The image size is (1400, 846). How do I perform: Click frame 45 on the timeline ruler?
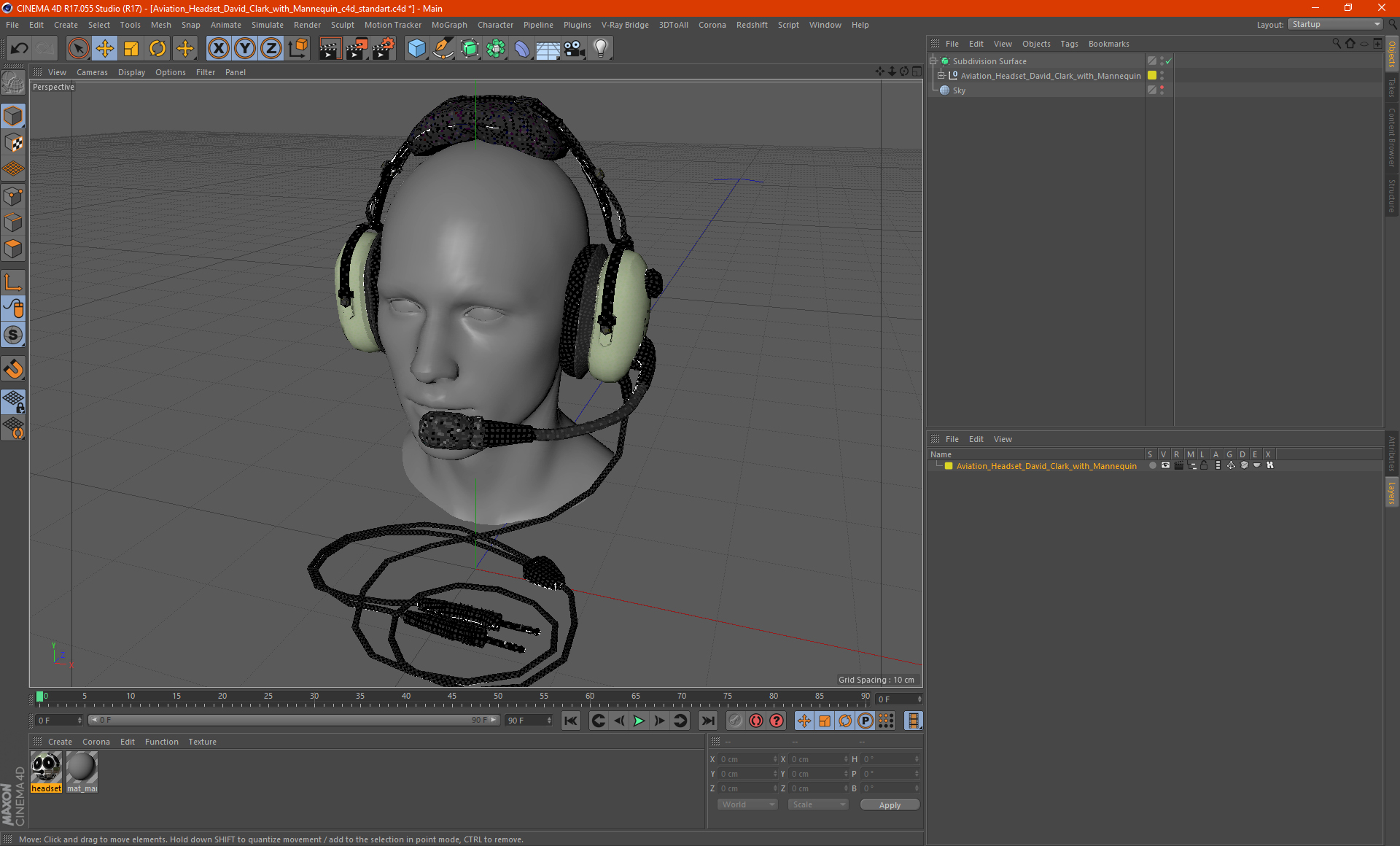(x=452, y=696)
